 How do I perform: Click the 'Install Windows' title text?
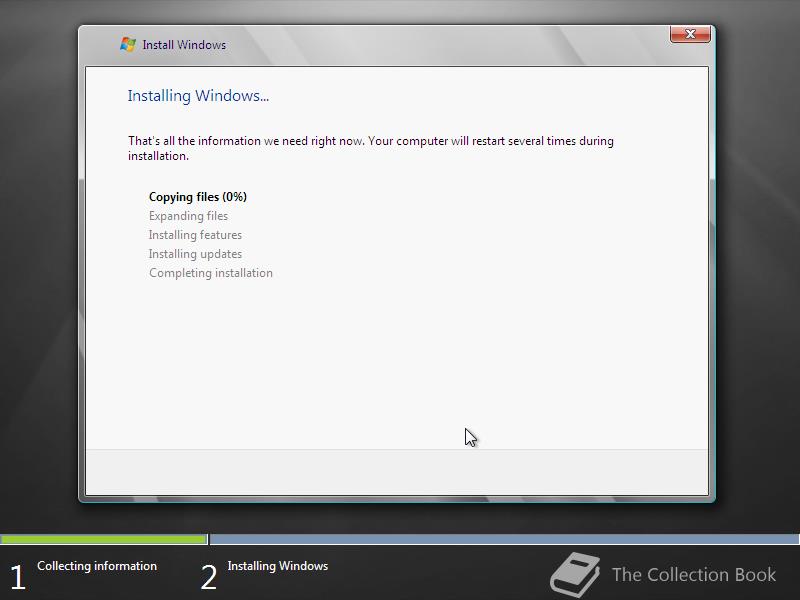click(x=184, y=45)
